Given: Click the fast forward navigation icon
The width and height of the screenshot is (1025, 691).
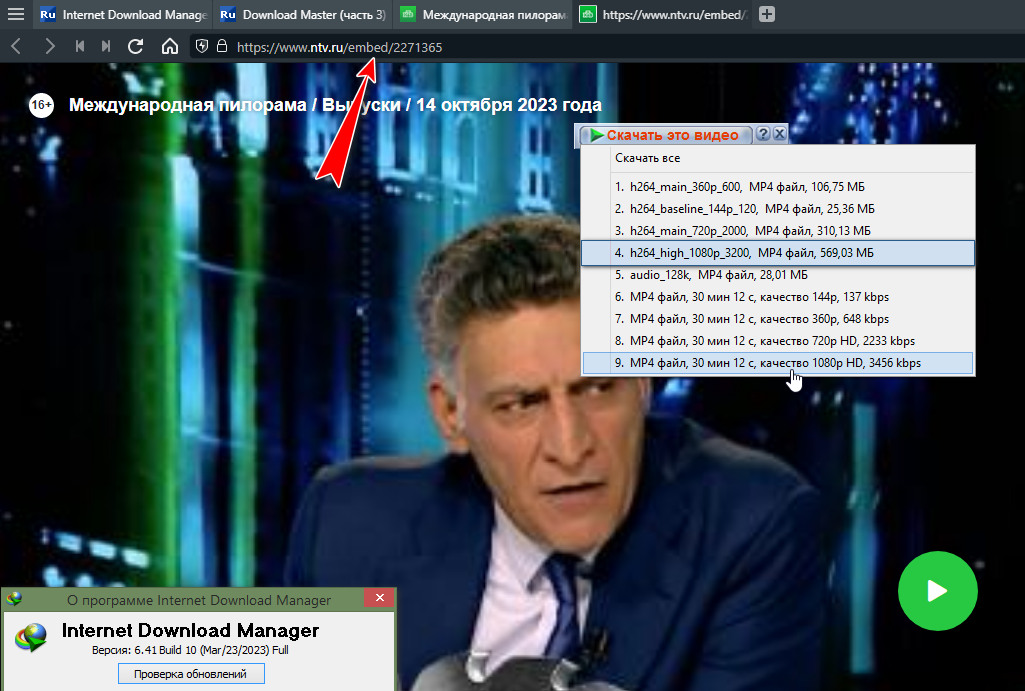Looking at the screenshot, I should (106, 46).
